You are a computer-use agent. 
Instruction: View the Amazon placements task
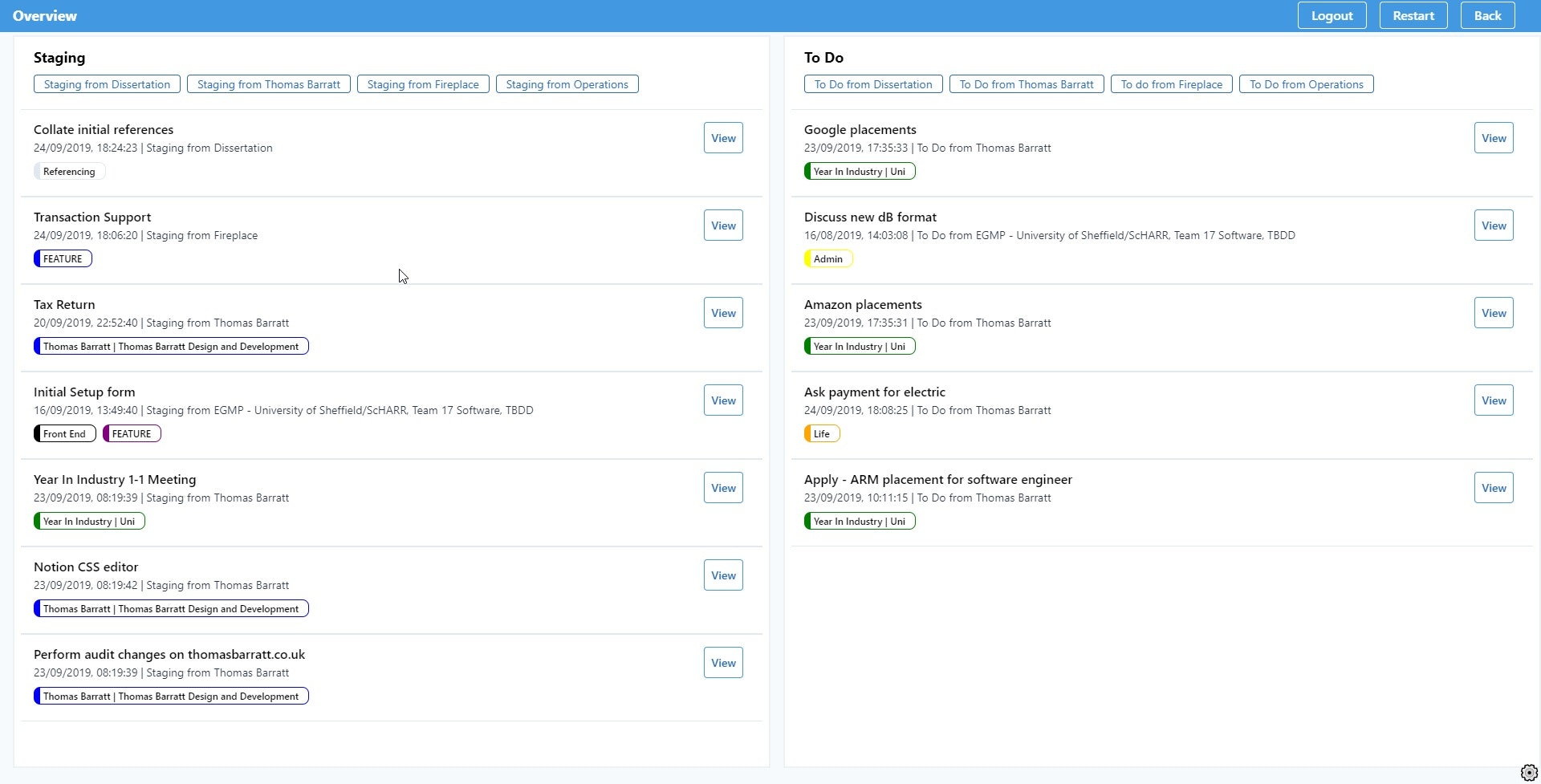coord(1494,313)
